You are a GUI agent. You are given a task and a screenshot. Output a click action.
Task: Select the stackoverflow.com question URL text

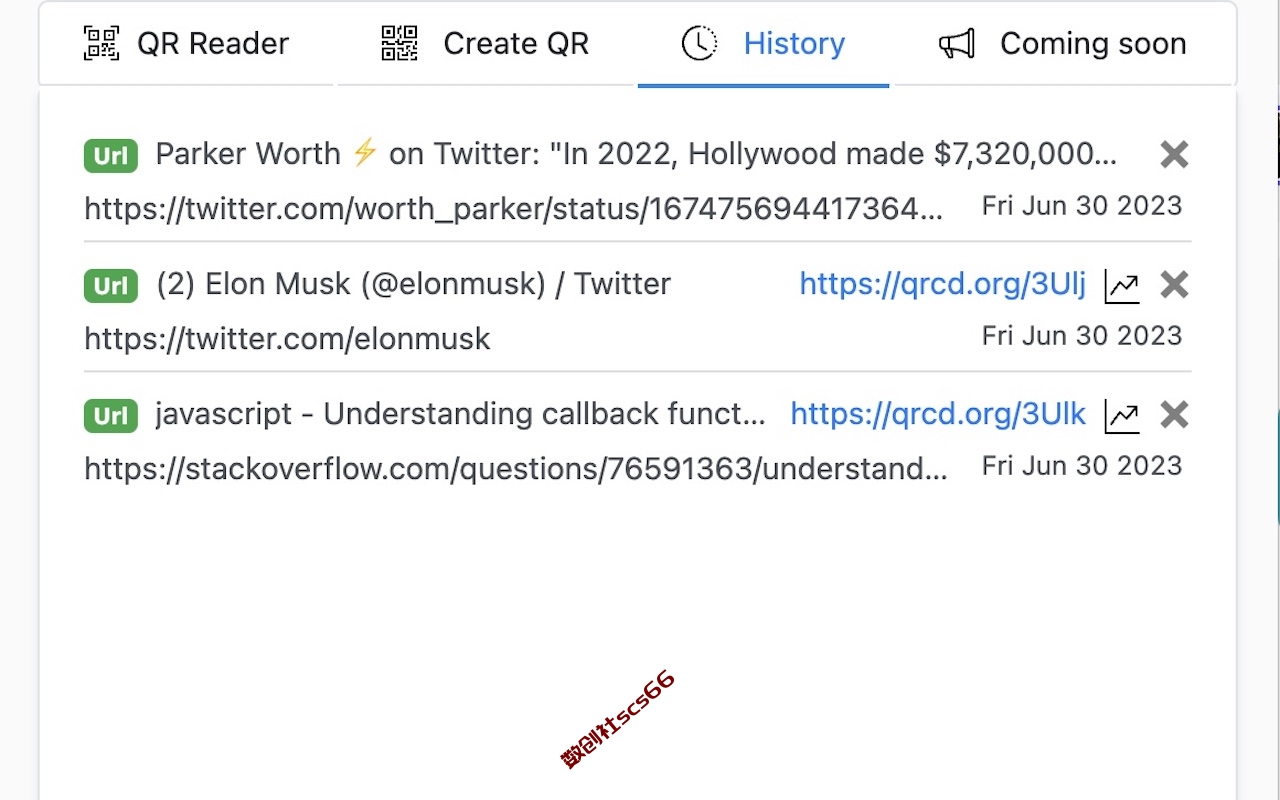pos(516,469)
